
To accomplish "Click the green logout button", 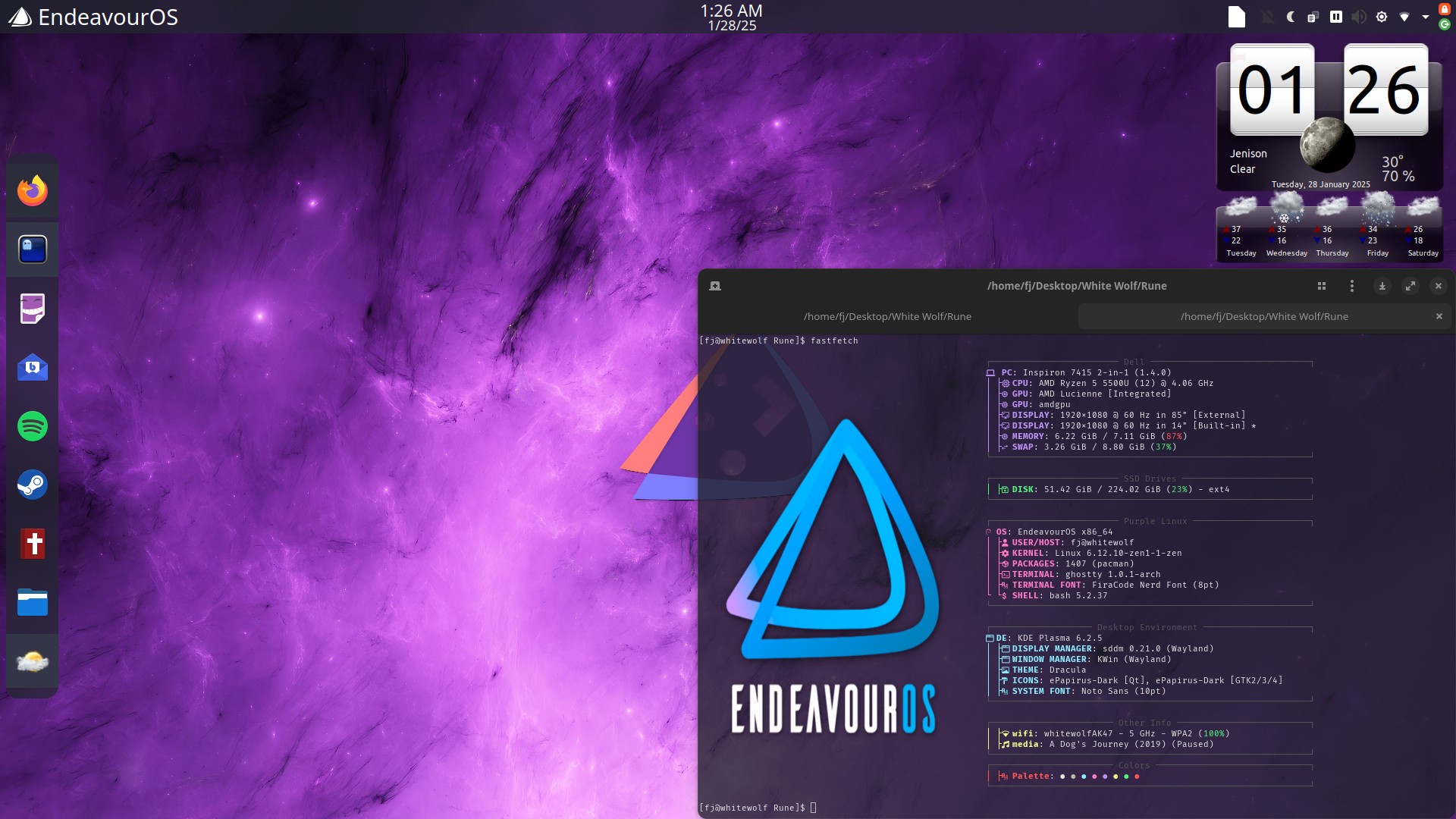I will coord(1445,24).
